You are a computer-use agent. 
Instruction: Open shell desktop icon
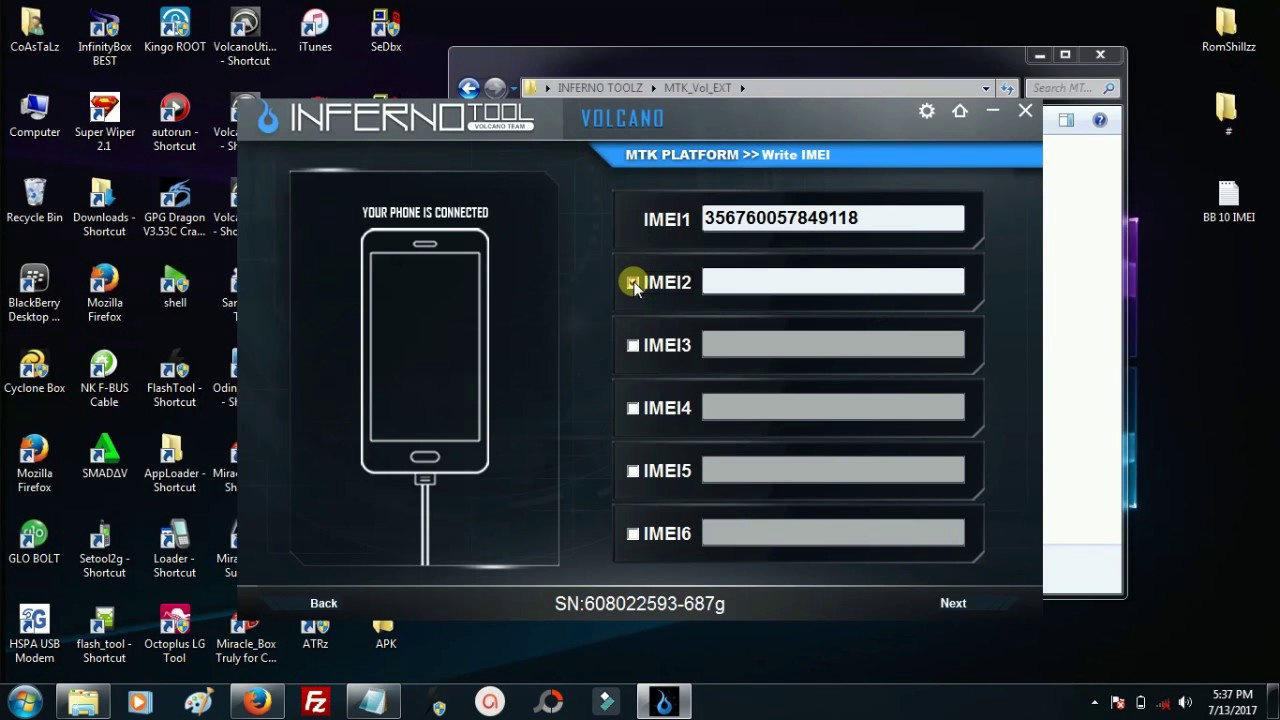[175, 286]
